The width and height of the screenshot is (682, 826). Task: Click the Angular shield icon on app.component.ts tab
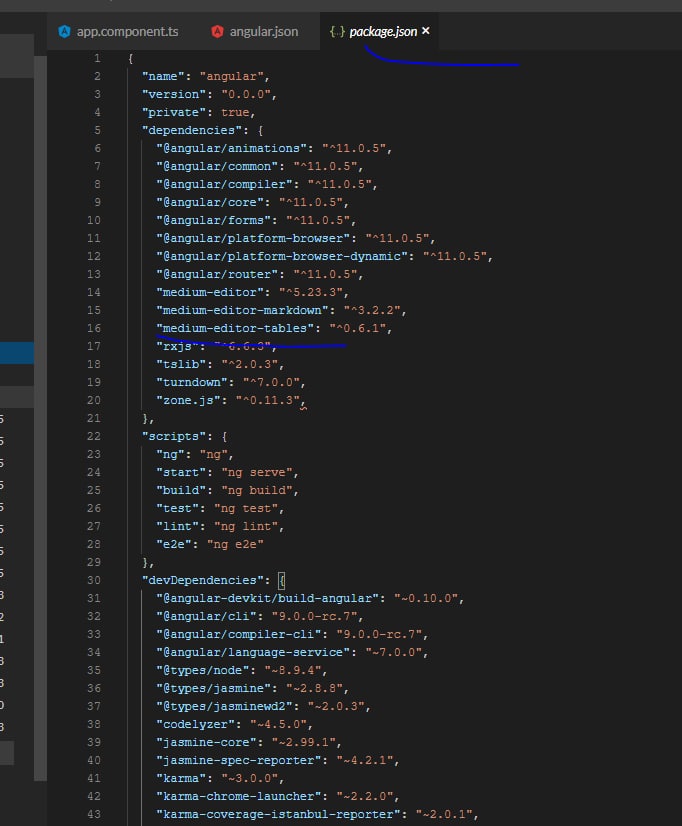64,32
